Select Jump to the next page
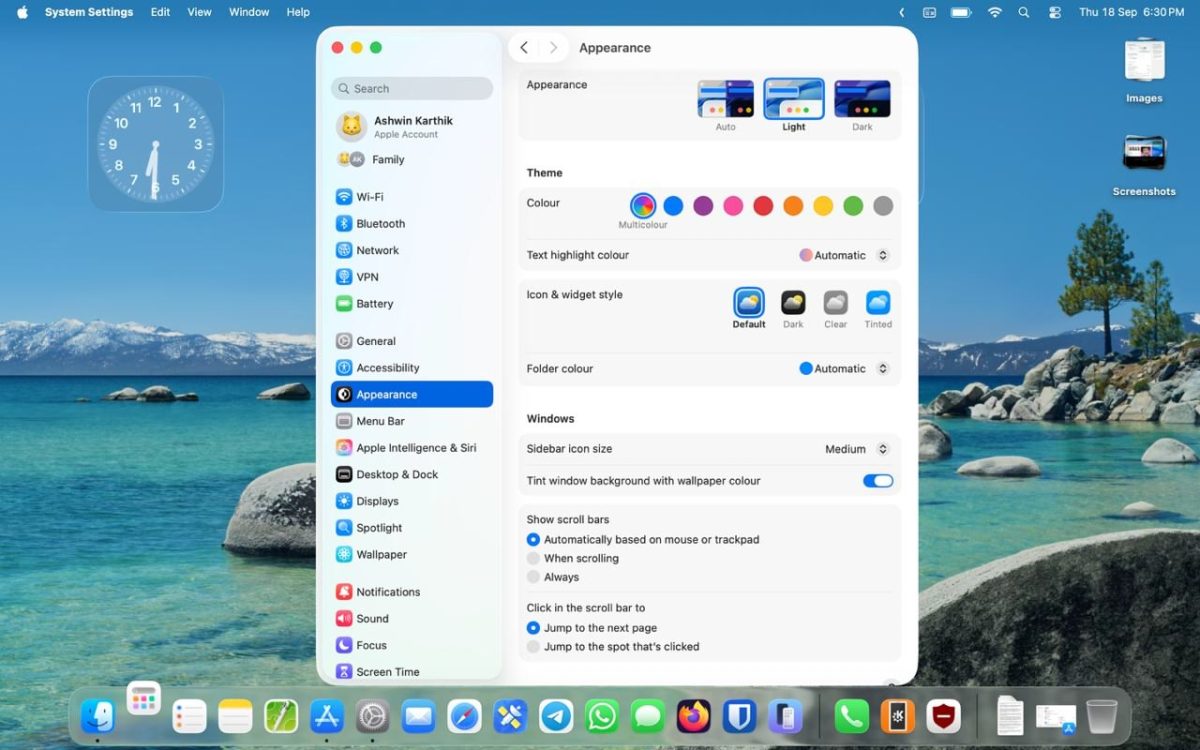The width and height of the screenshot is (1200, 750). coord(533,628)
